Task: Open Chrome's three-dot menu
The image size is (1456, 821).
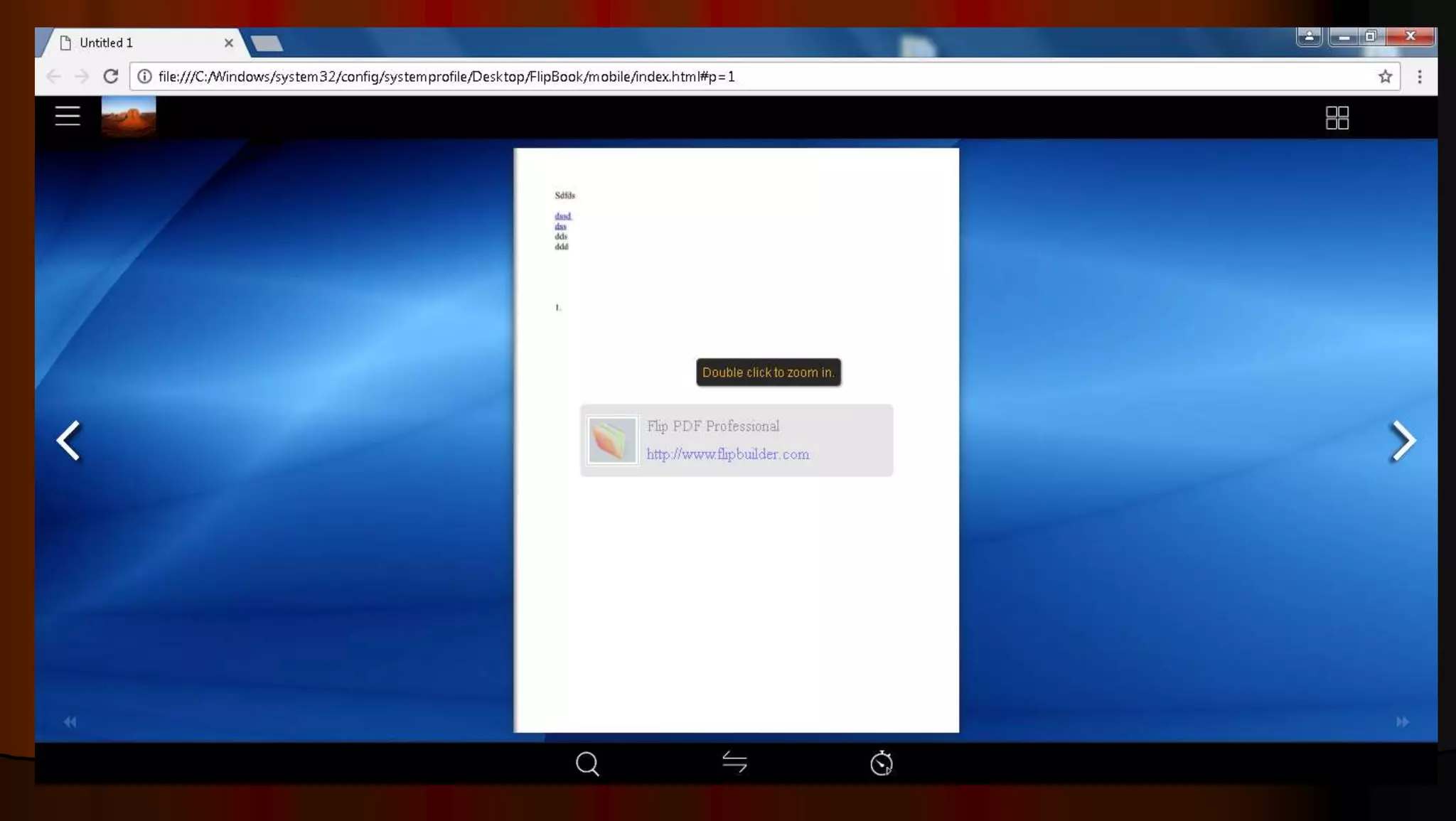Action: [x=1420, y=77]
